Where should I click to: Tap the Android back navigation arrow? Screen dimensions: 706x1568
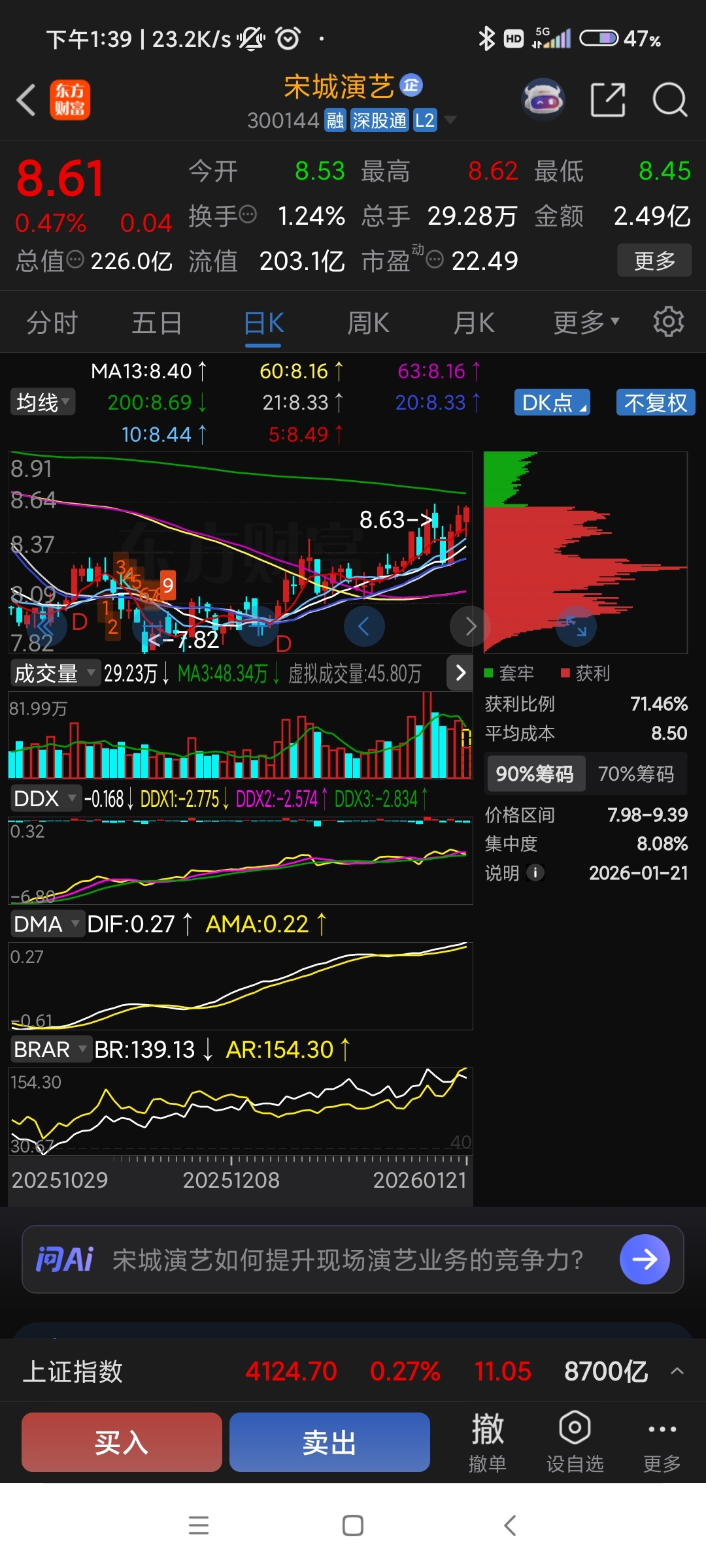point(511,1526)
